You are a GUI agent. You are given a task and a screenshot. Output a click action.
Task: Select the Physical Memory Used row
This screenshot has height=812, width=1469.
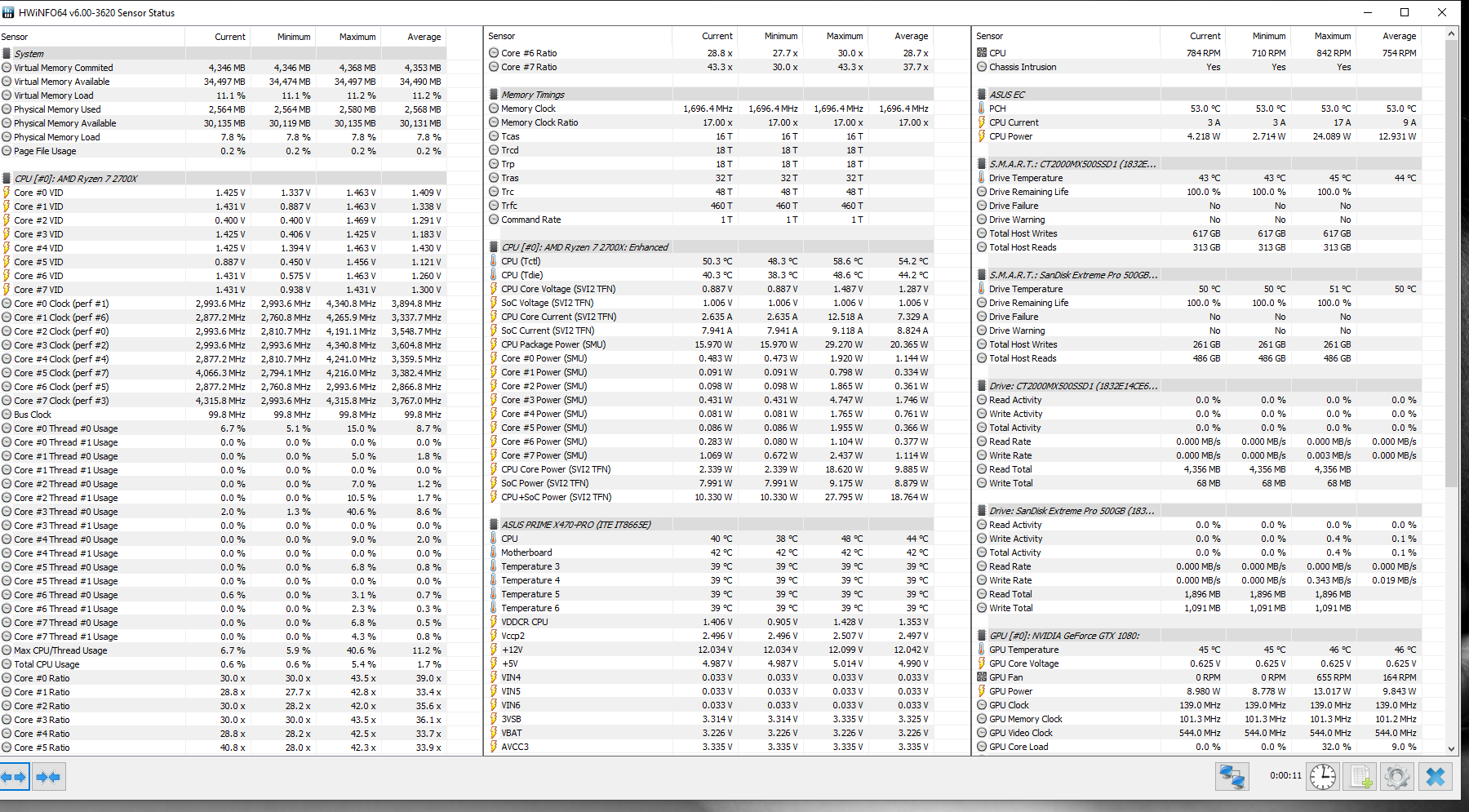tap(223, 109)
